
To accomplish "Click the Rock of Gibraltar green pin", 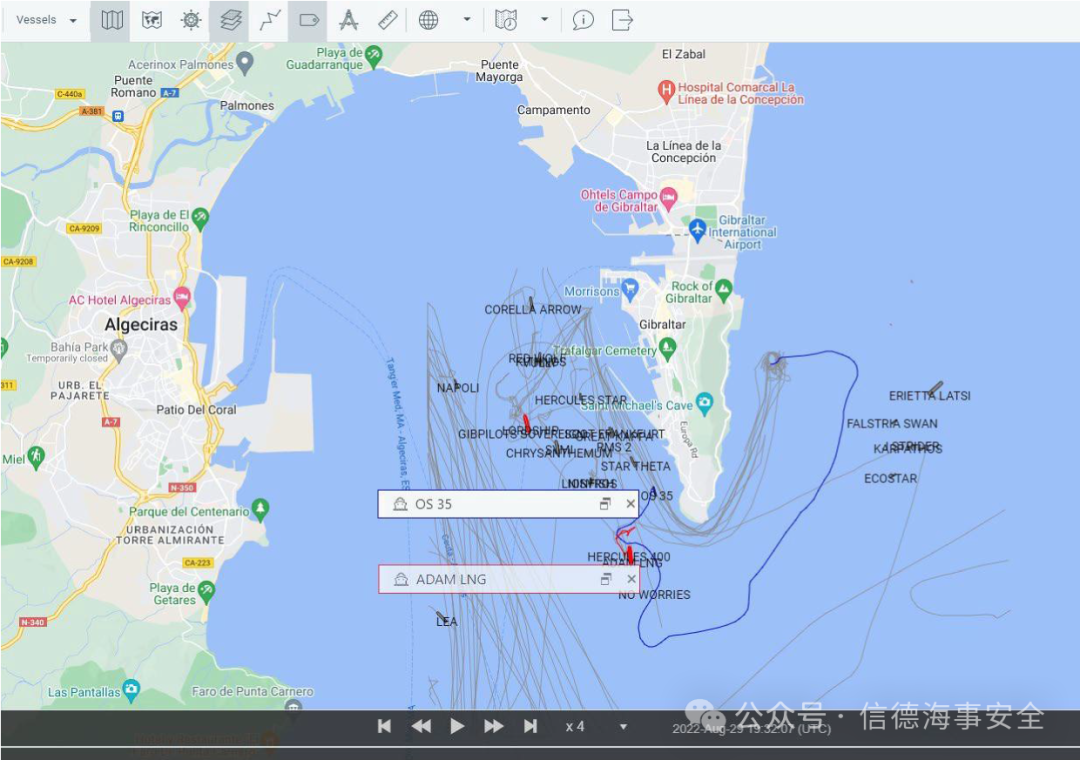I will click(x=723, y=290).
